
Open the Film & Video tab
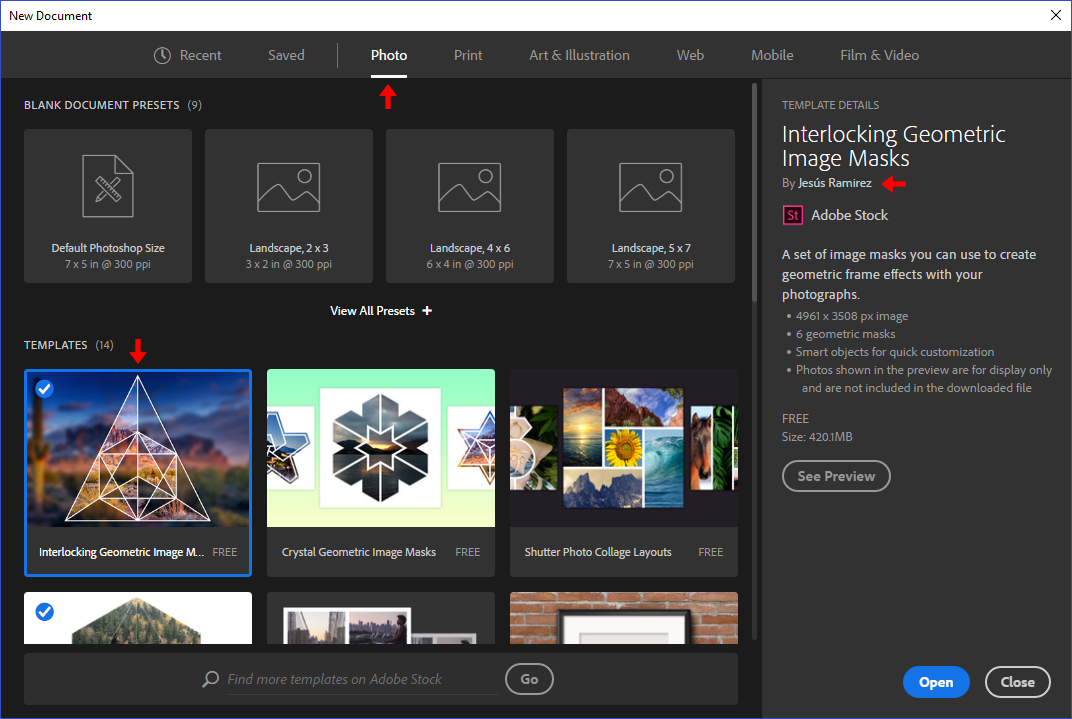click(879, 55)
